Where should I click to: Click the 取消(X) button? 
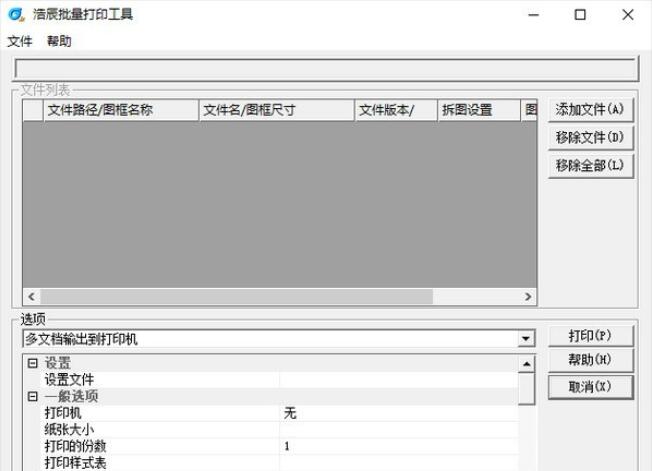click(x=590, y=387)
